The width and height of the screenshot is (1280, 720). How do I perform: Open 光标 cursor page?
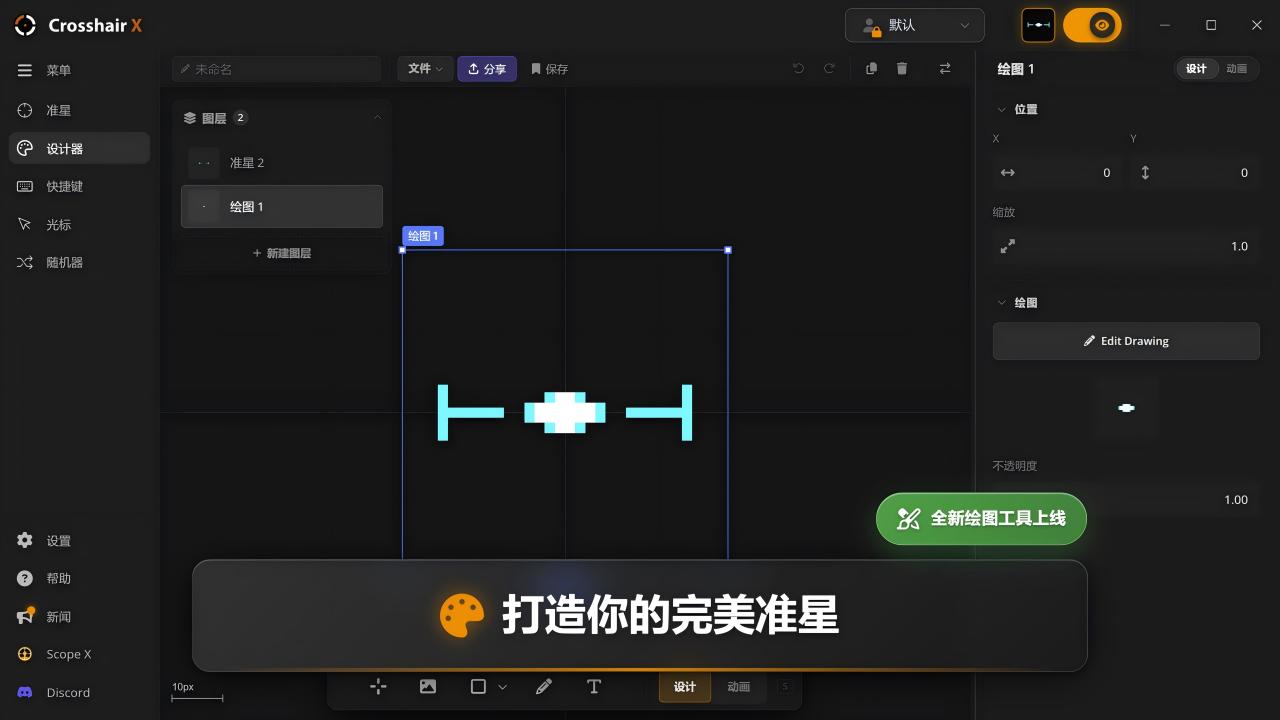(x=79, y=224)
